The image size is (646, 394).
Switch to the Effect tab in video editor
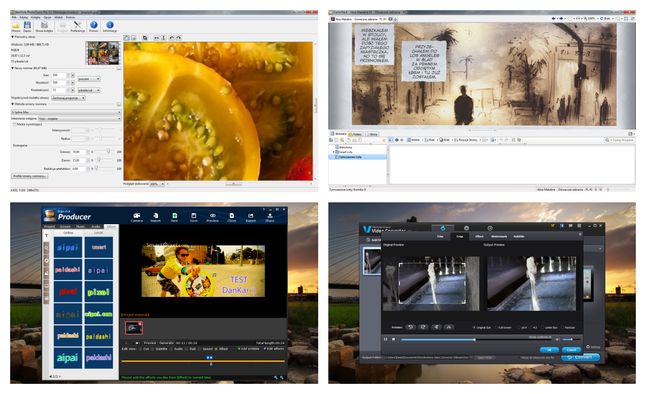click(479, 237)
